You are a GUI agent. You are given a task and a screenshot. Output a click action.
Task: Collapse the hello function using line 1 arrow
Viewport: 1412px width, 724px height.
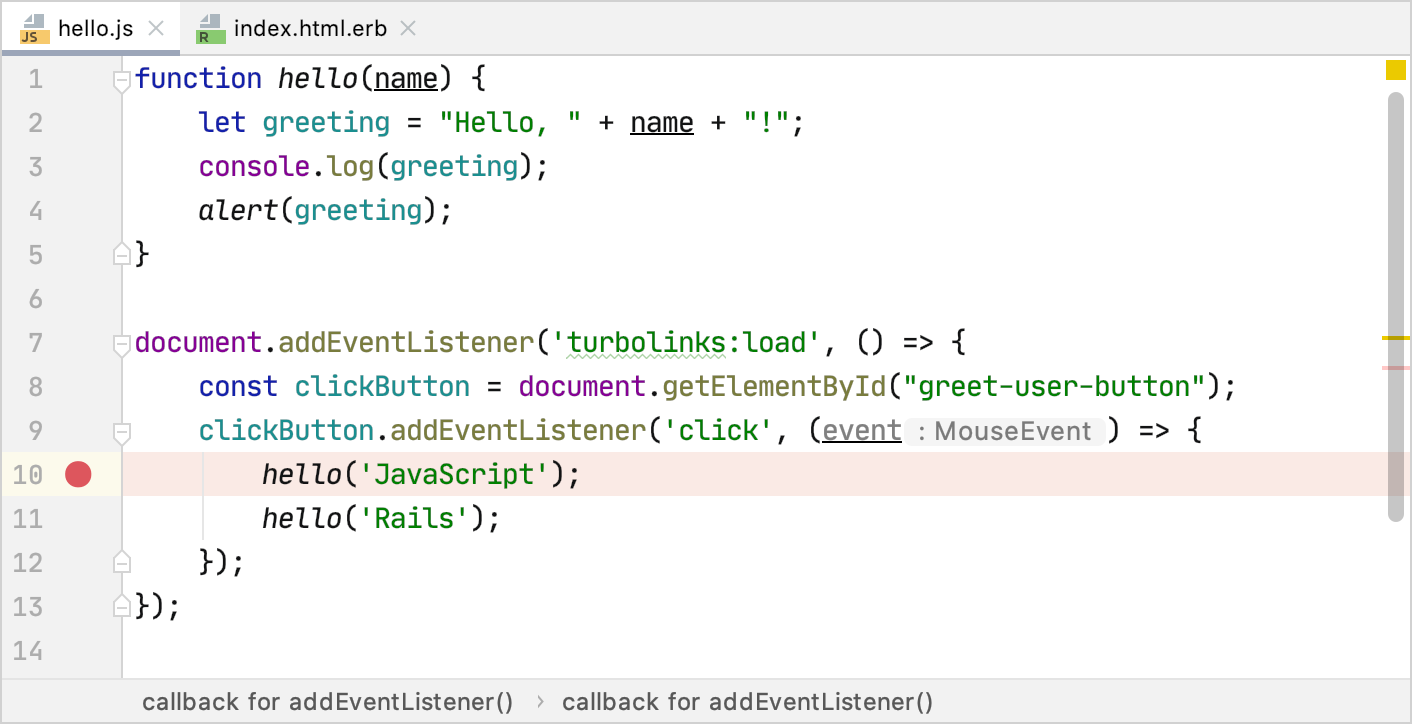[121, 78]
